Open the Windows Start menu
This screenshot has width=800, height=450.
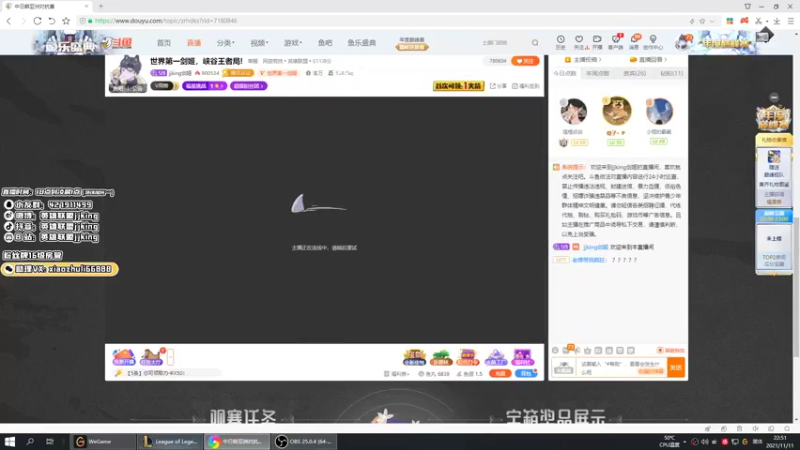coord(10,441)
